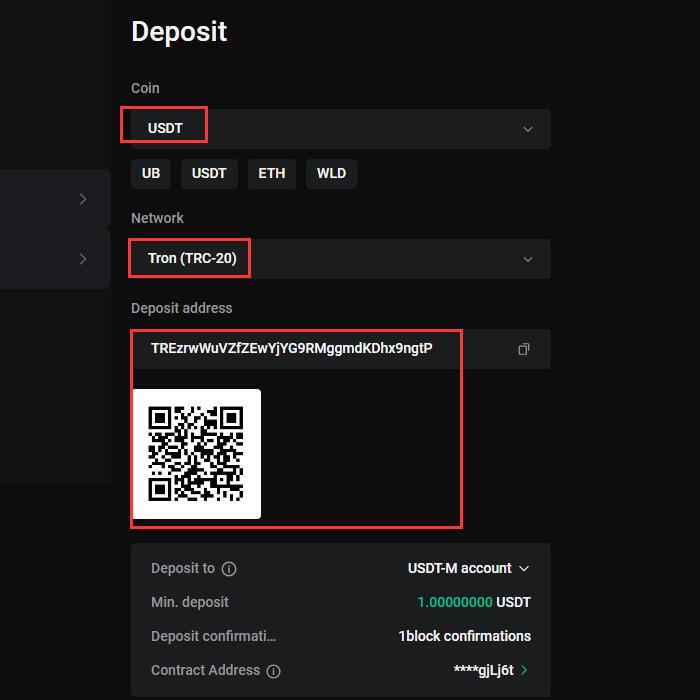This screenshot has width=700, height=700.
Task: Choose the USDT quick coin chip
Action: pyautogui.click(x=209, y=174)
